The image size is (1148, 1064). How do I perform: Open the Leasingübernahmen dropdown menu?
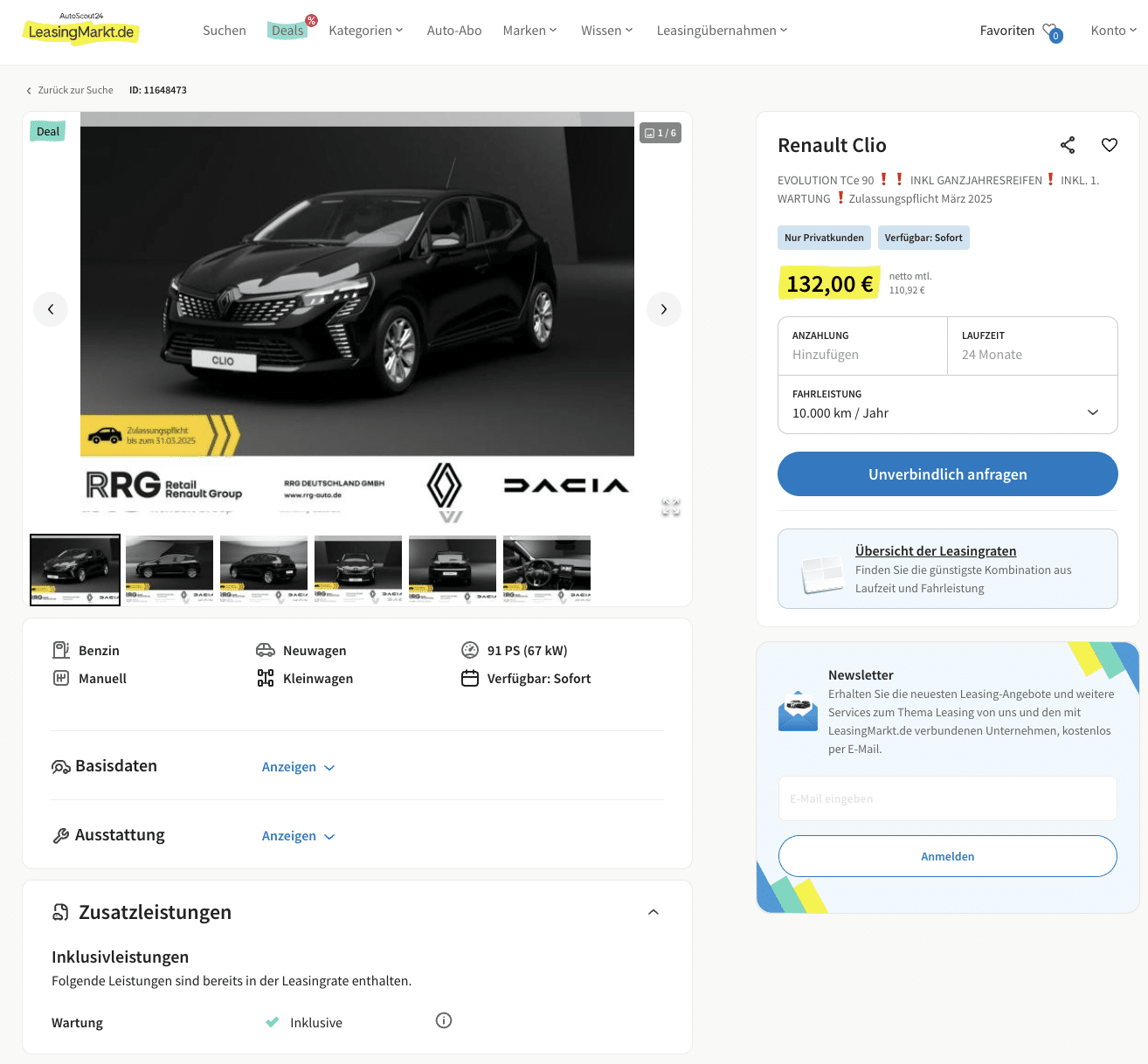723,31
